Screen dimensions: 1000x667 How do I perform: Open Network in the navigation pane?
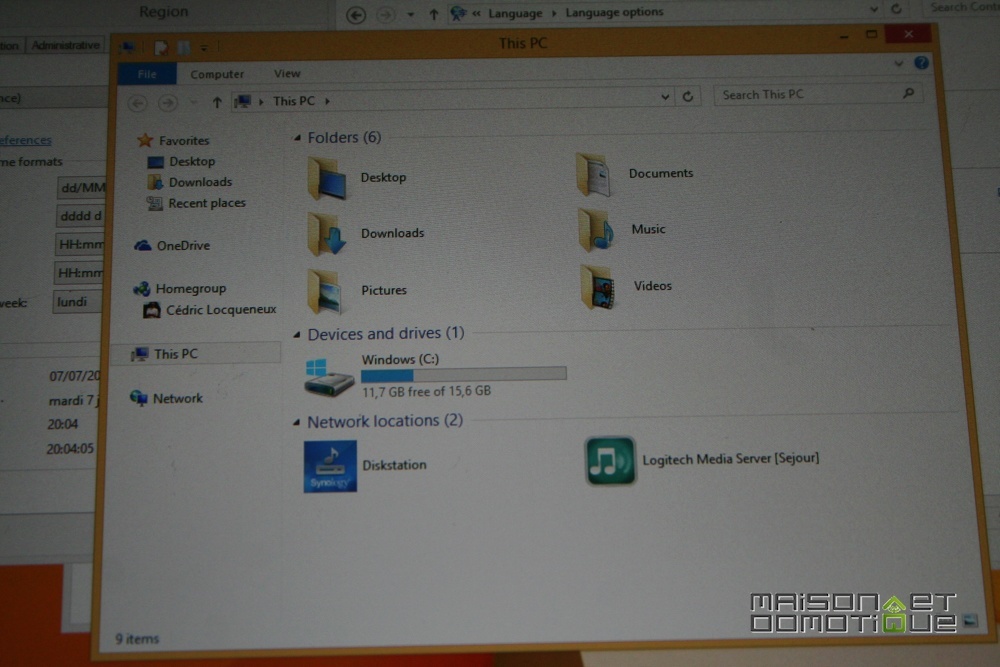166,399
